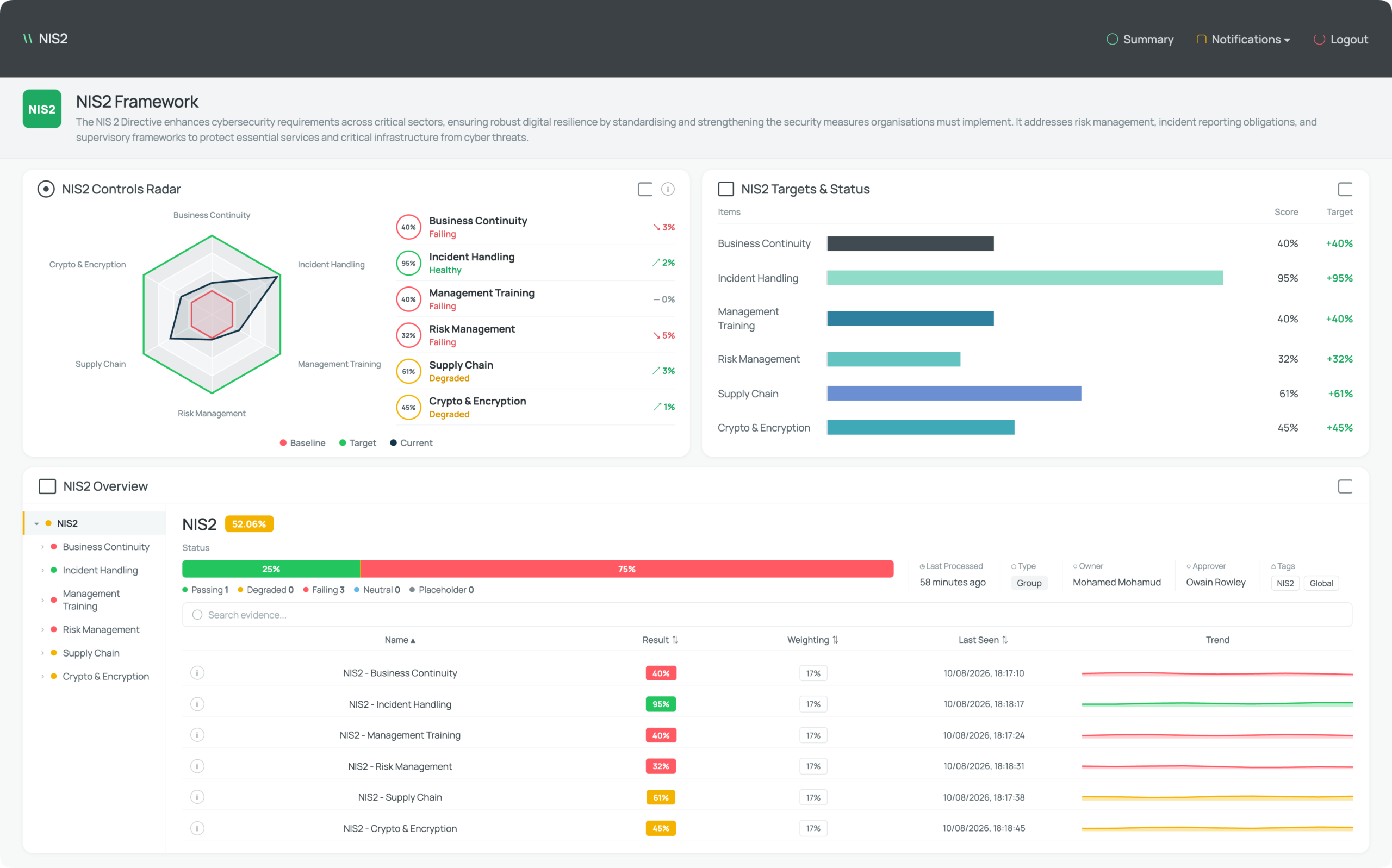The width and height of the screenshot is (1392, 868).
Task: Filter by Placeholder status legend
Action: click(442, 590)
